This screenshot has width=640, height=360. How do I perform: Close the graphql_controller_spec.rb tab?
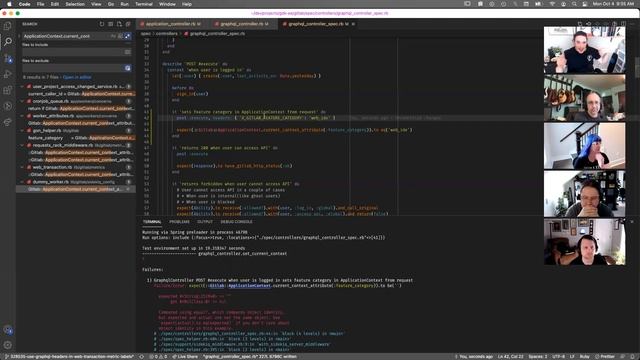click(353, 24)
